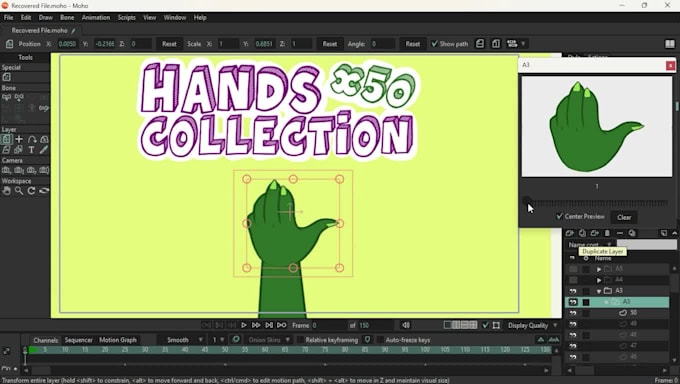Hide the layer 50 visibility eye
Screen dimensions: 680x384
(573, 313)
